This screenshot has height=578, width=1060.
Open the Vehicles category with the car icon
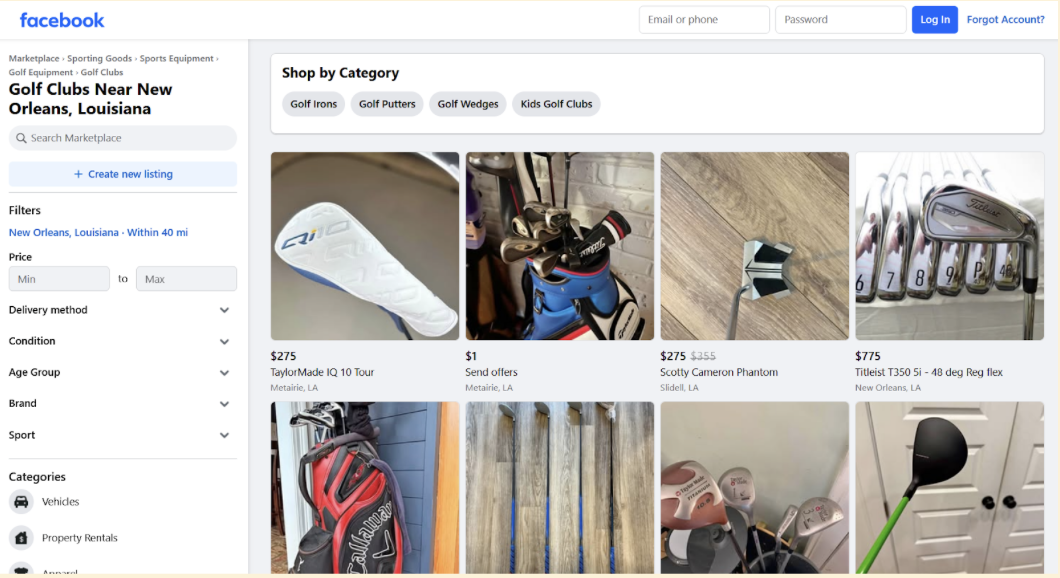(21, 501)
